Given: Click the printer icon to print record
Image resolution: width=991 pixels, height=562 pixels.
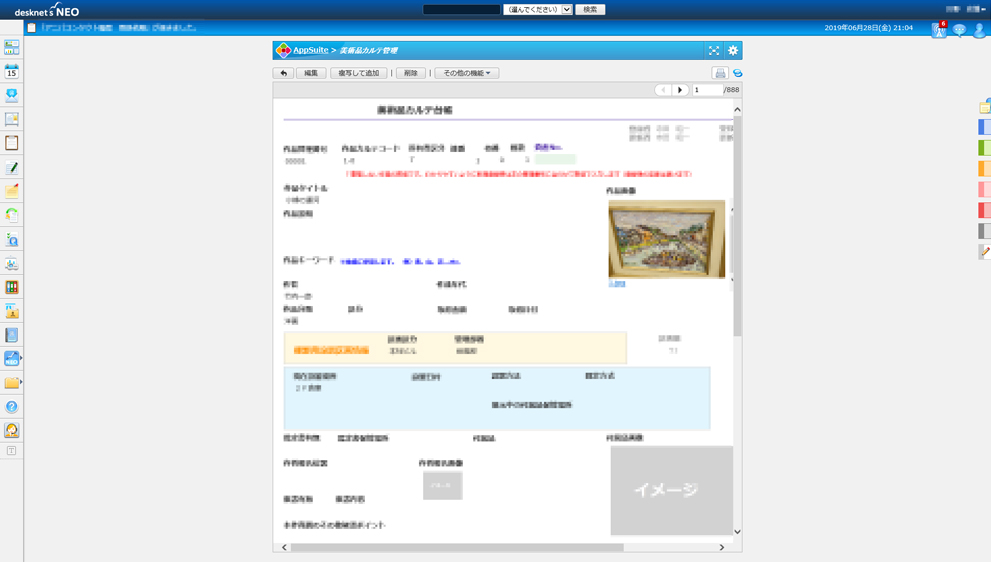Looking at the screenshot, I should point(719,73).
